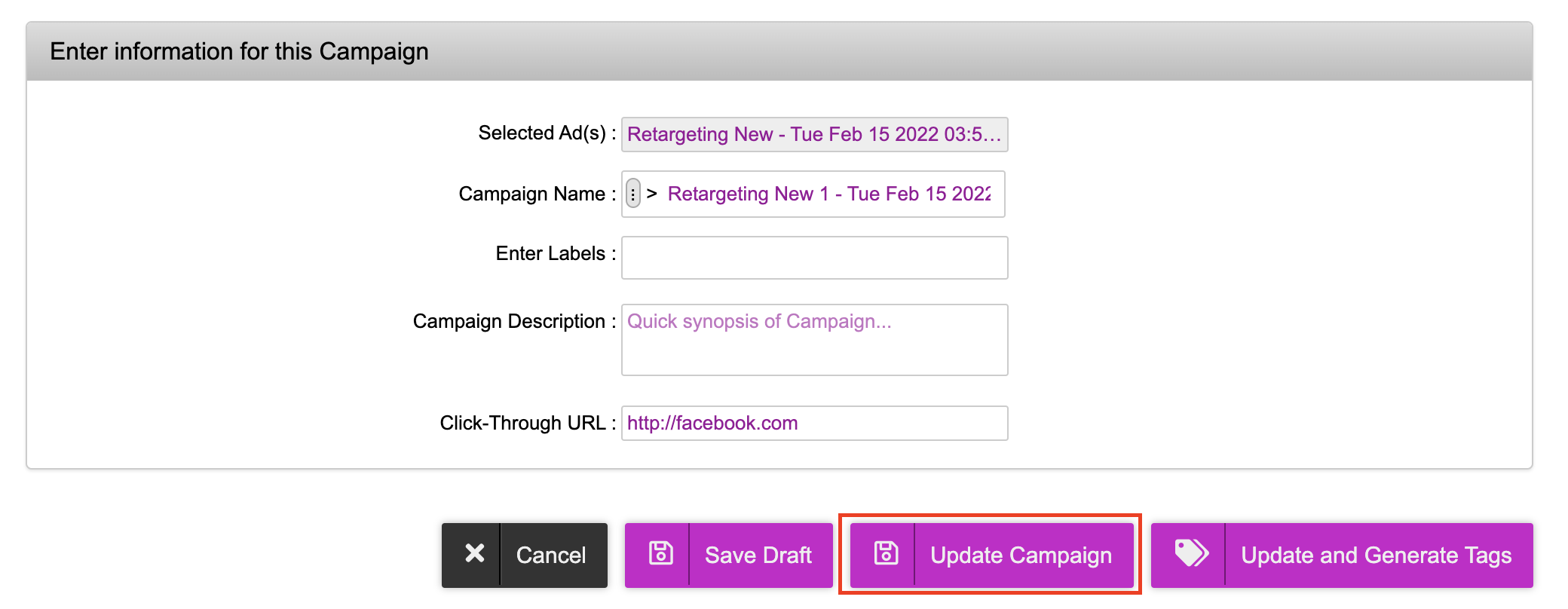Screen dimensions: 1568x609
Task: Select the Click-Through URL field
Action: click(814, 424)
